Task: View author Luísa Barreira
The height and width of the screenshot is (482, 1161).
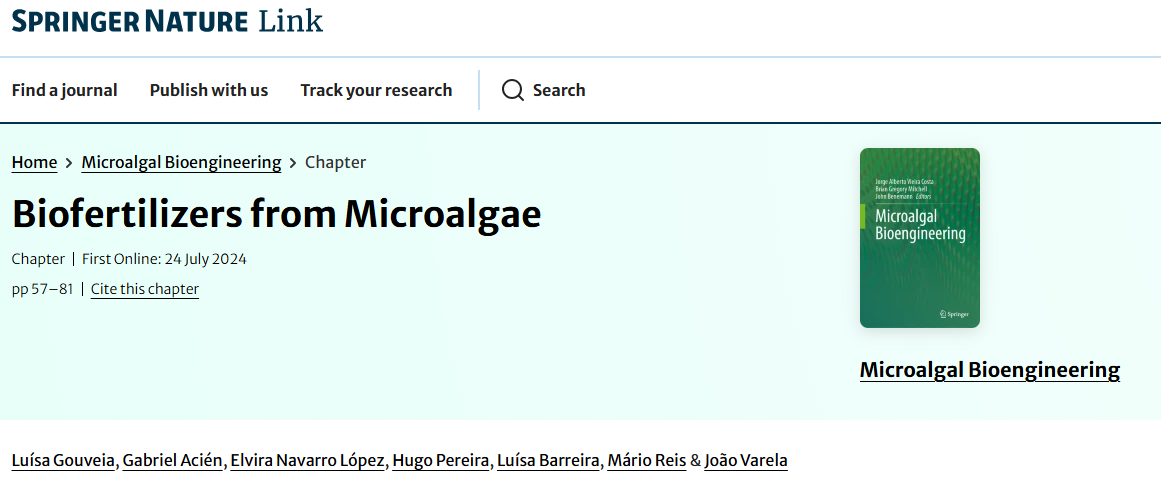Action: (548, 461)
